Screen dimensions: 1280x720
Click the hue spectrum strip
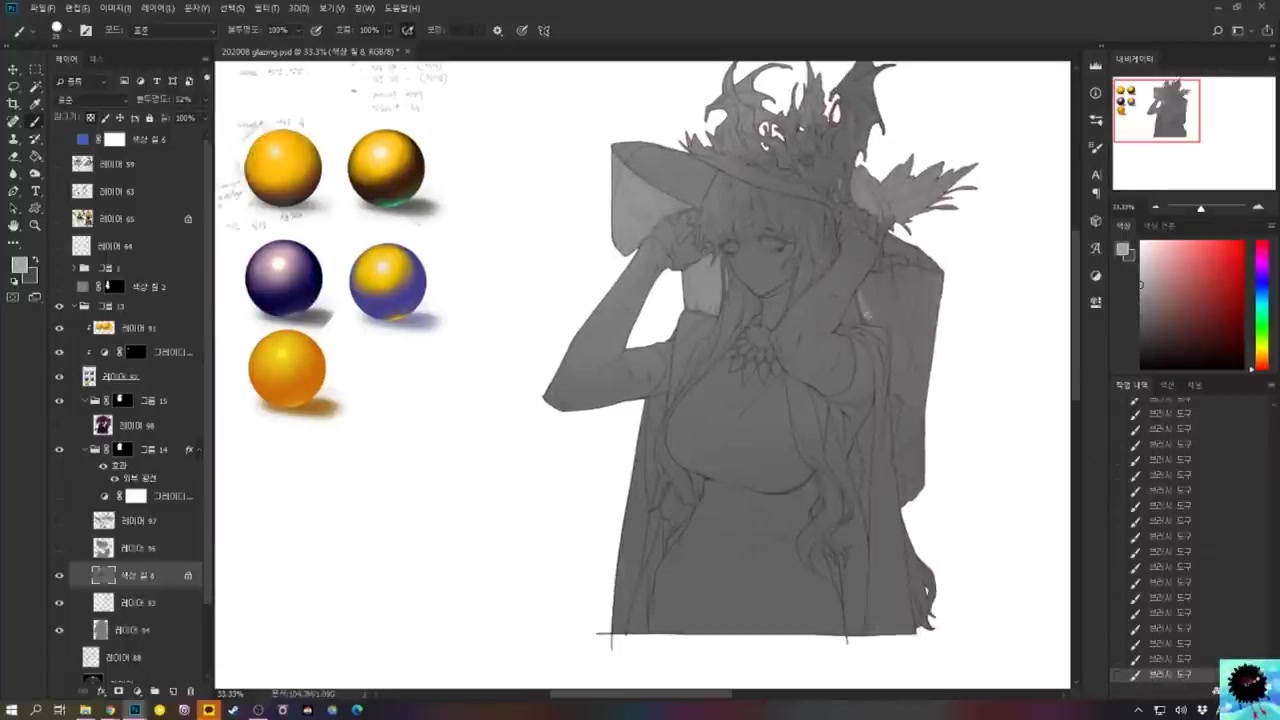(x=1262, y=305)
